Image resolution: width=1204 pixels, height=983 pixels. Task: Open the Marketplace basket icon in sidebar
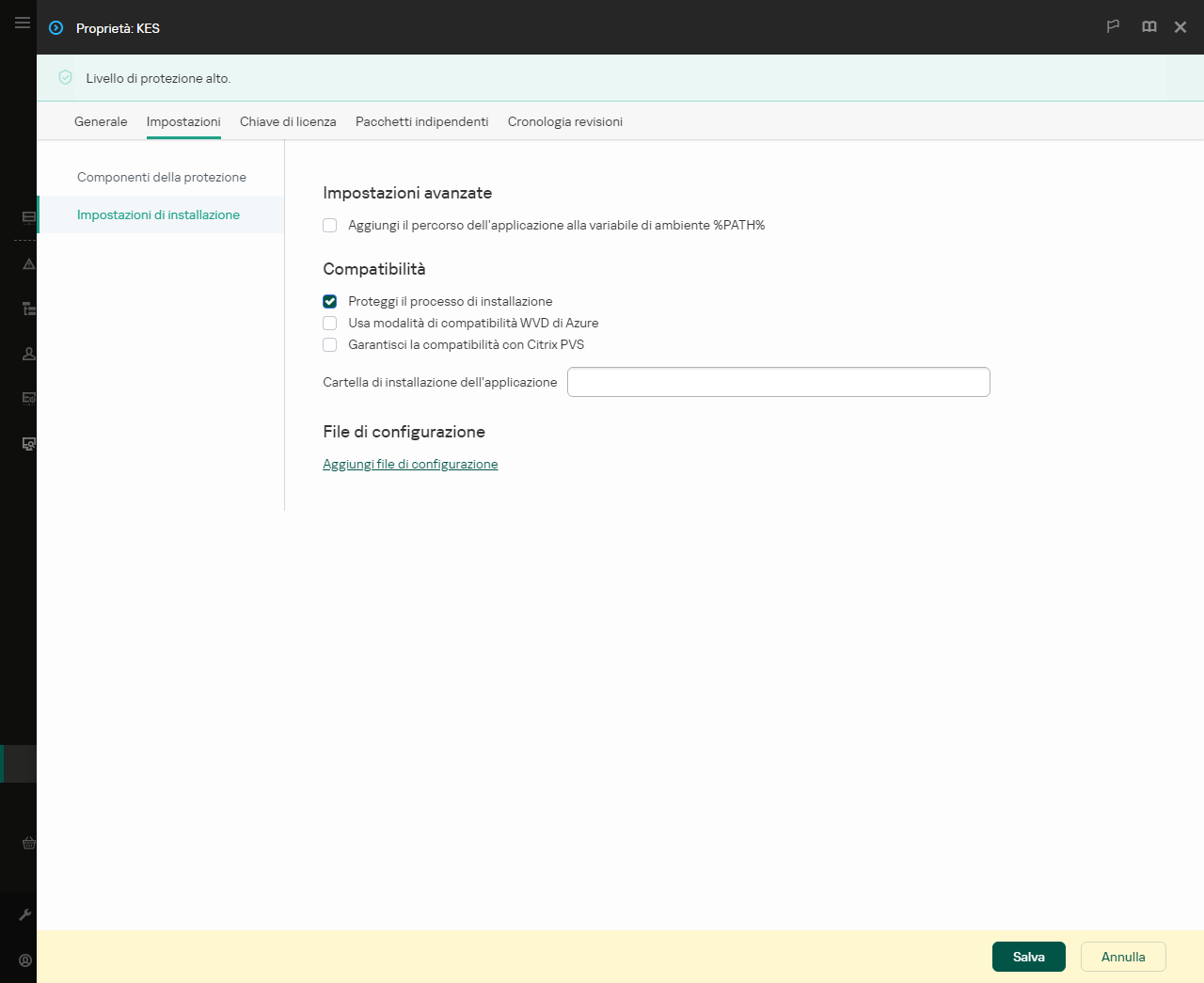pos(27,843)
